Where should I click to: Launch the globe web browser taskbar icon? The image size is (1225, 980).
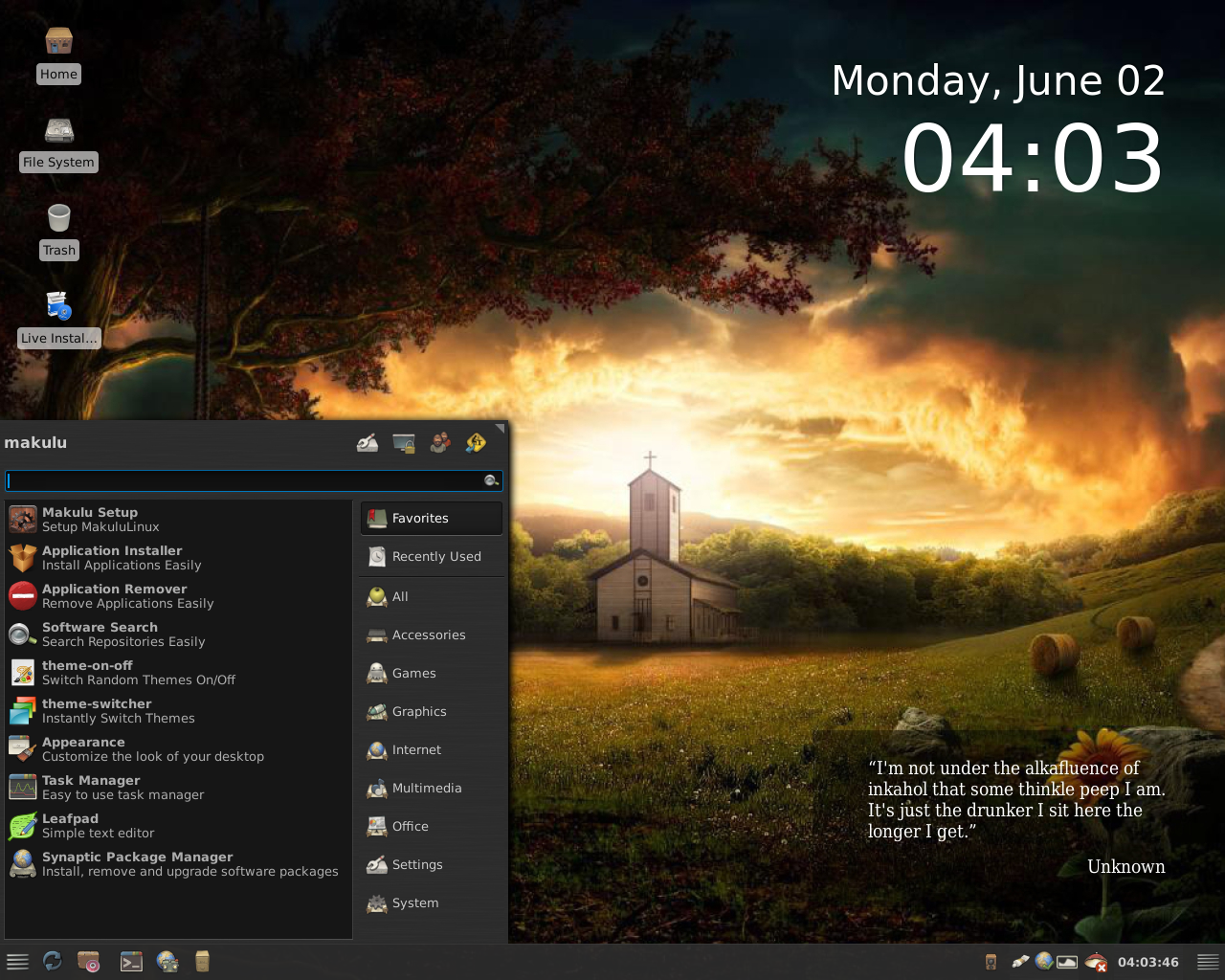167,962
